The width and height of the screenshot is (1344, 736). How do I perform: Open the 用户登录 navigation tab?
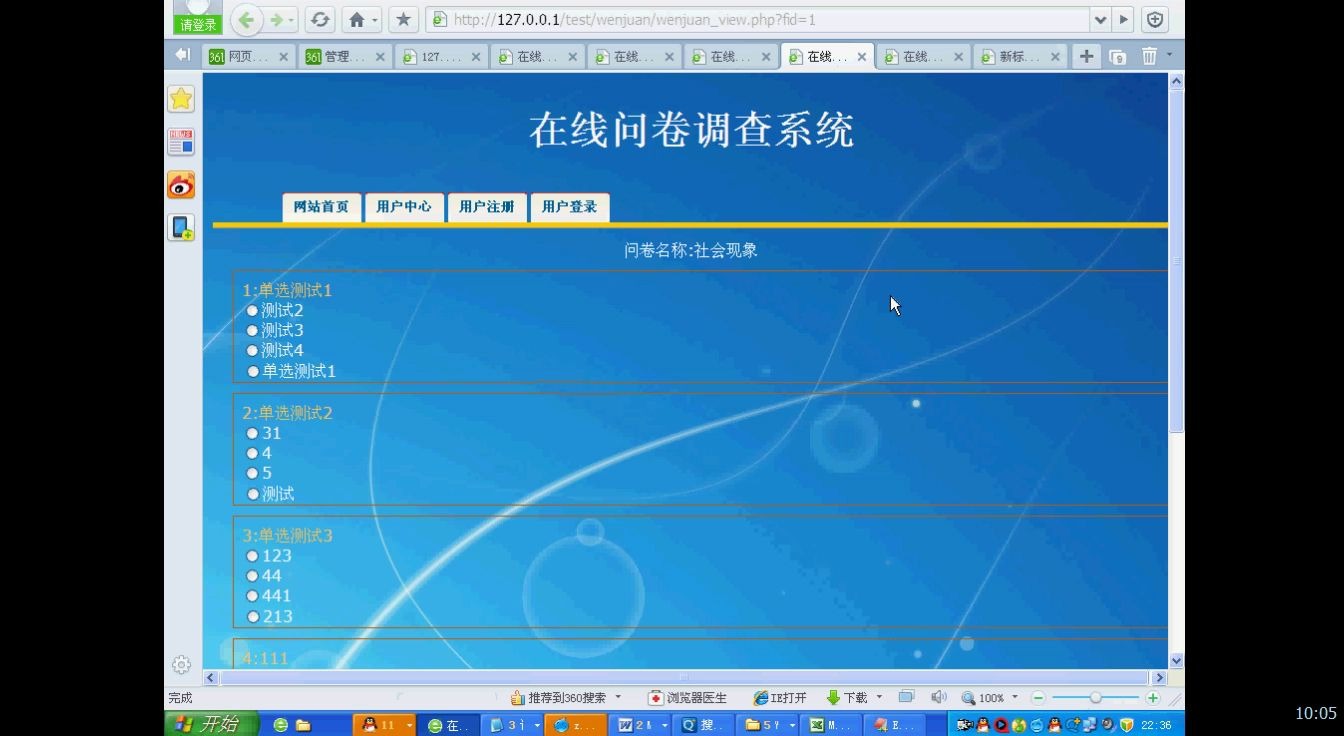(x=570, y=207)
